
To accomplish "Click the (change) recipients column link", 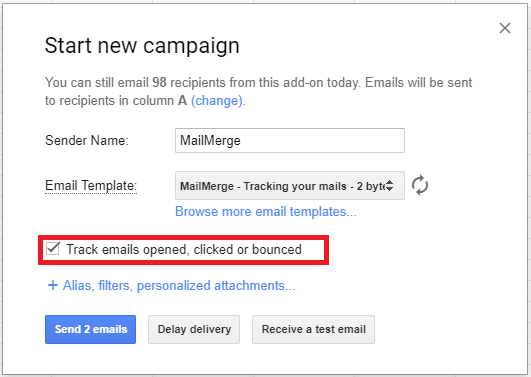I will [217, 101].
